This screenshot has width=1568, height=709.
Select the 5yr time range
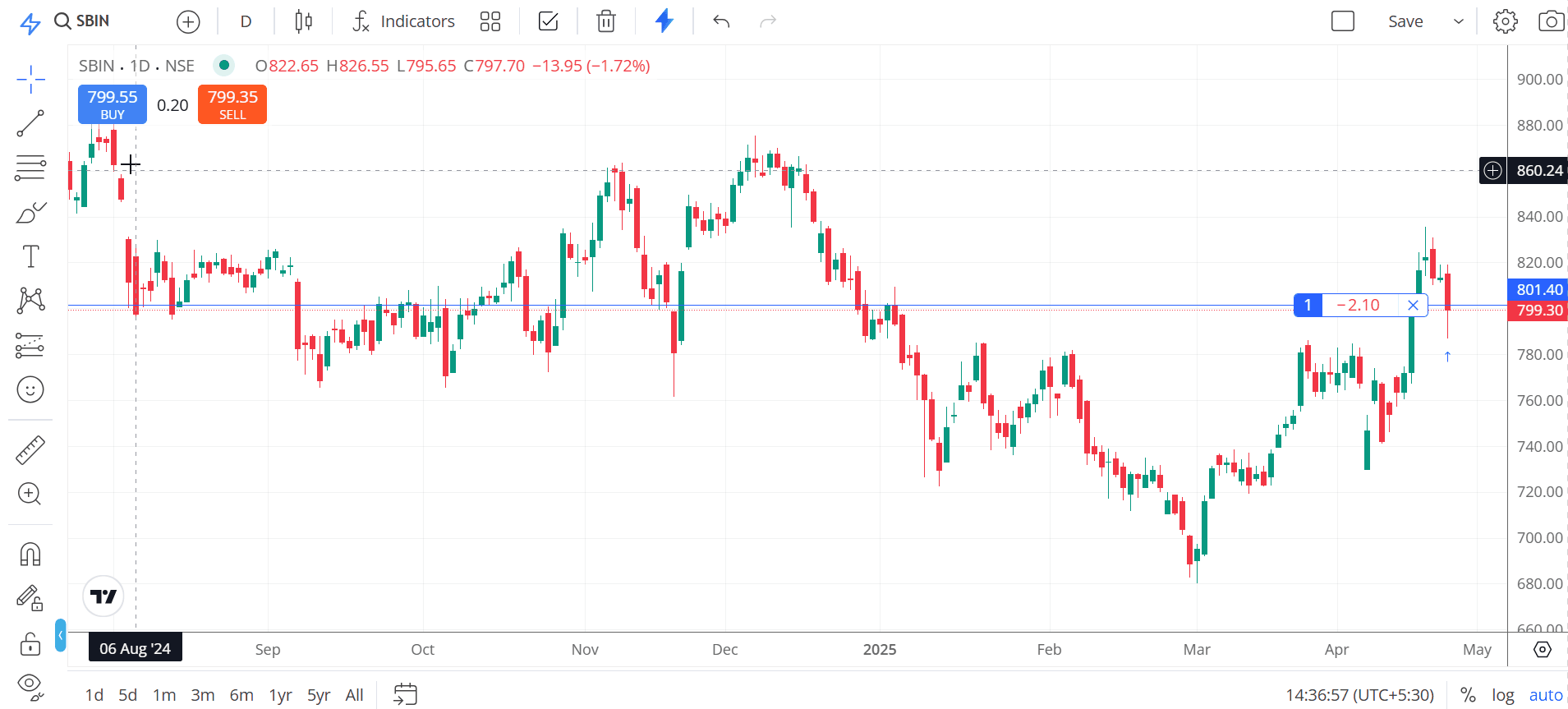(319, 695)
